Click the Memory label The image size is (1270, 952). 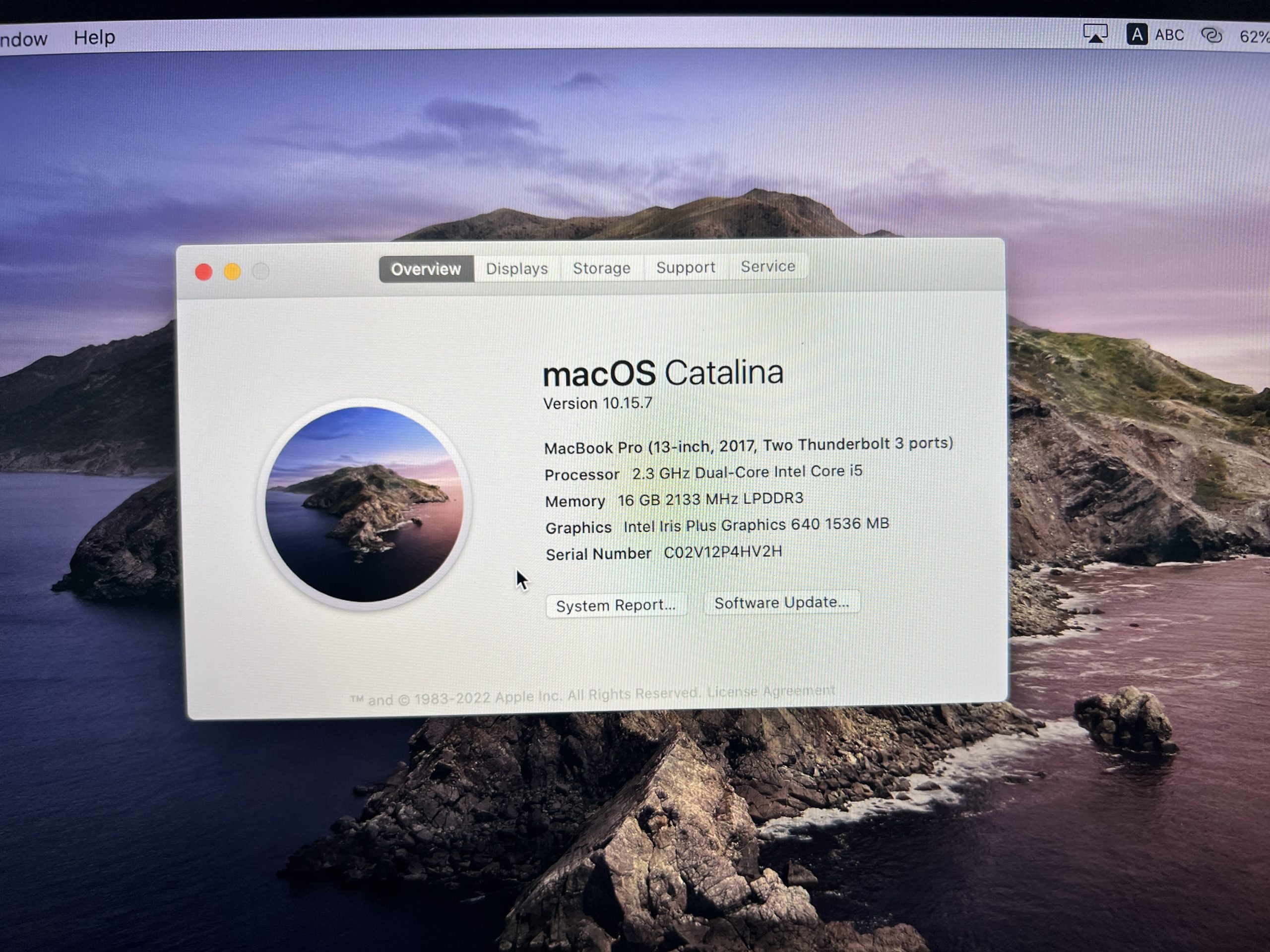tap(574, 502)
